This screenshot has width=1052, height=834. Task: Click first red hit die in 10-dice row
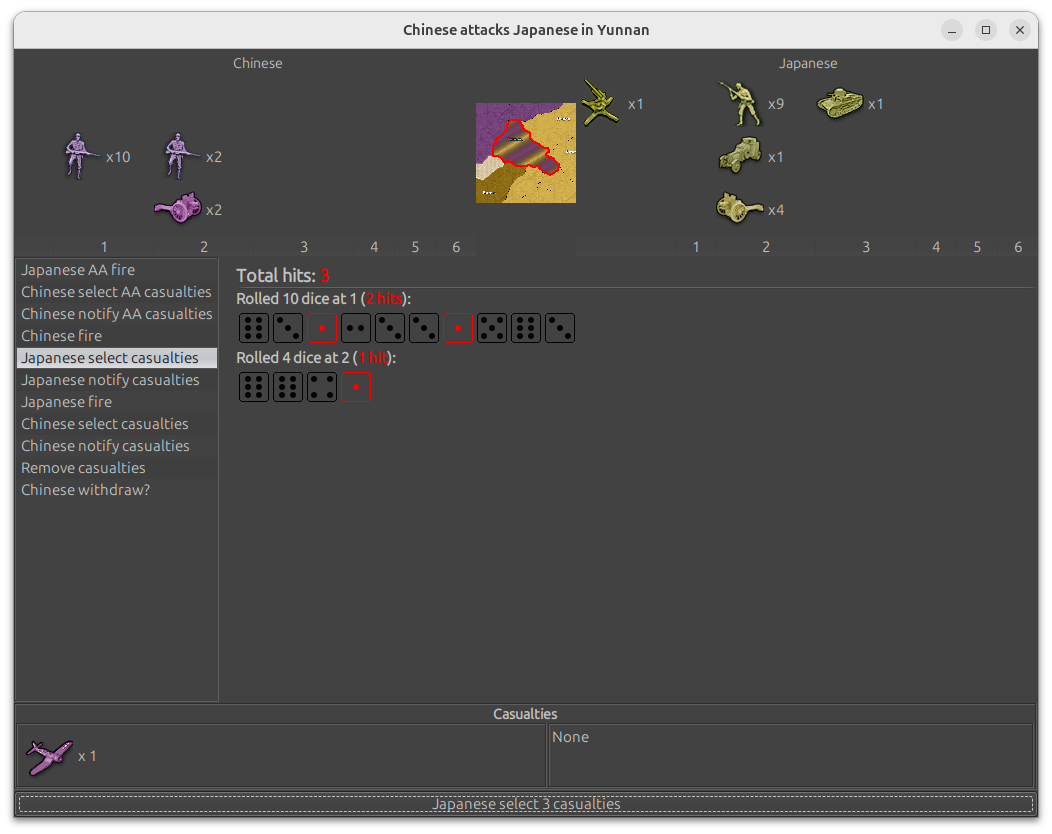point(322,328)
